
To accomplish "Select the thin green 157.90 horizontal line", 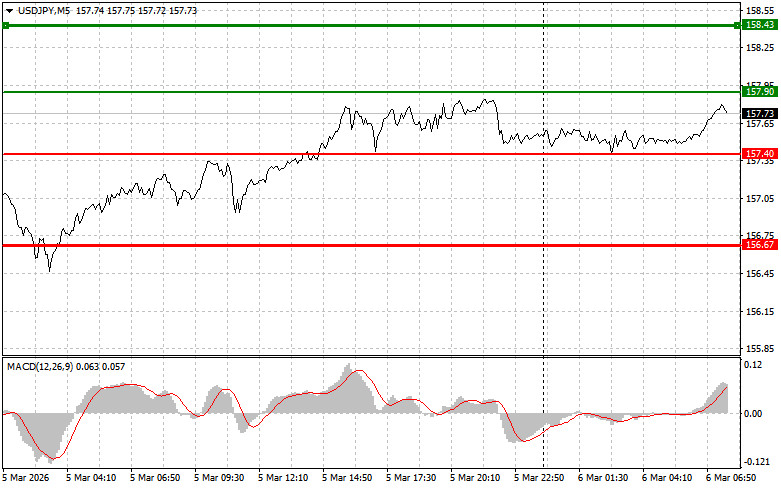I will point(300,92).
